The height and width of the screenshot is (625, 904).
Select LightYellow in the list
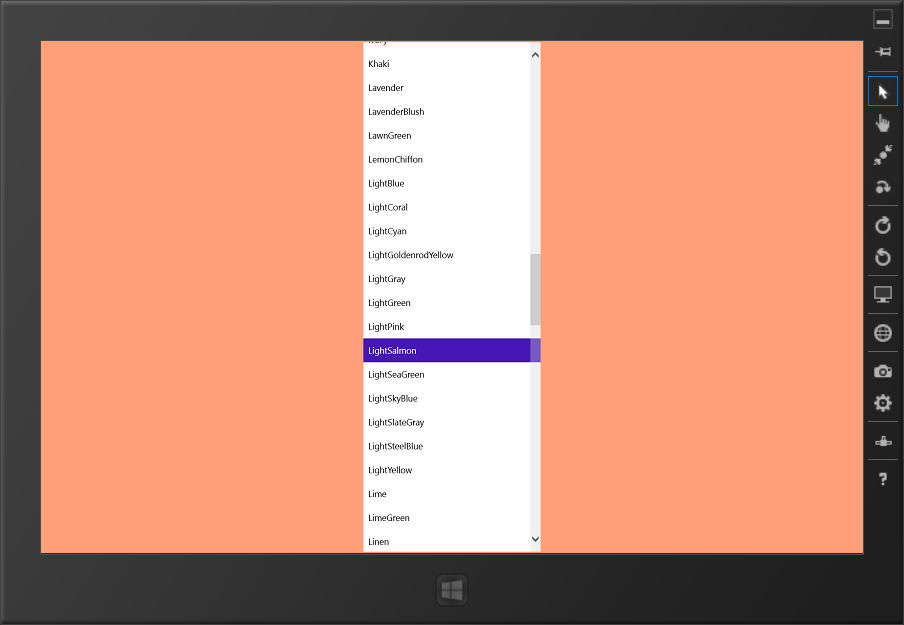point(446,470)
